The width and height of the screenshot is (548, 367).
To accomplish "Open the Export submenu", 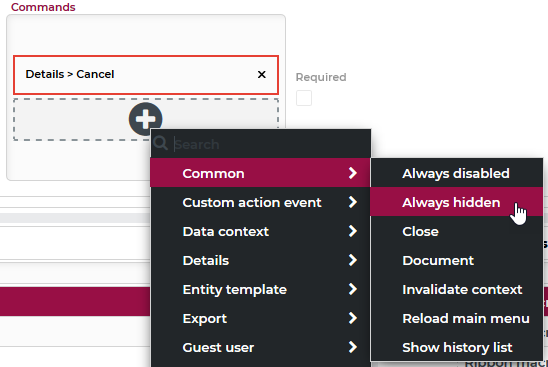I will 260,318.
